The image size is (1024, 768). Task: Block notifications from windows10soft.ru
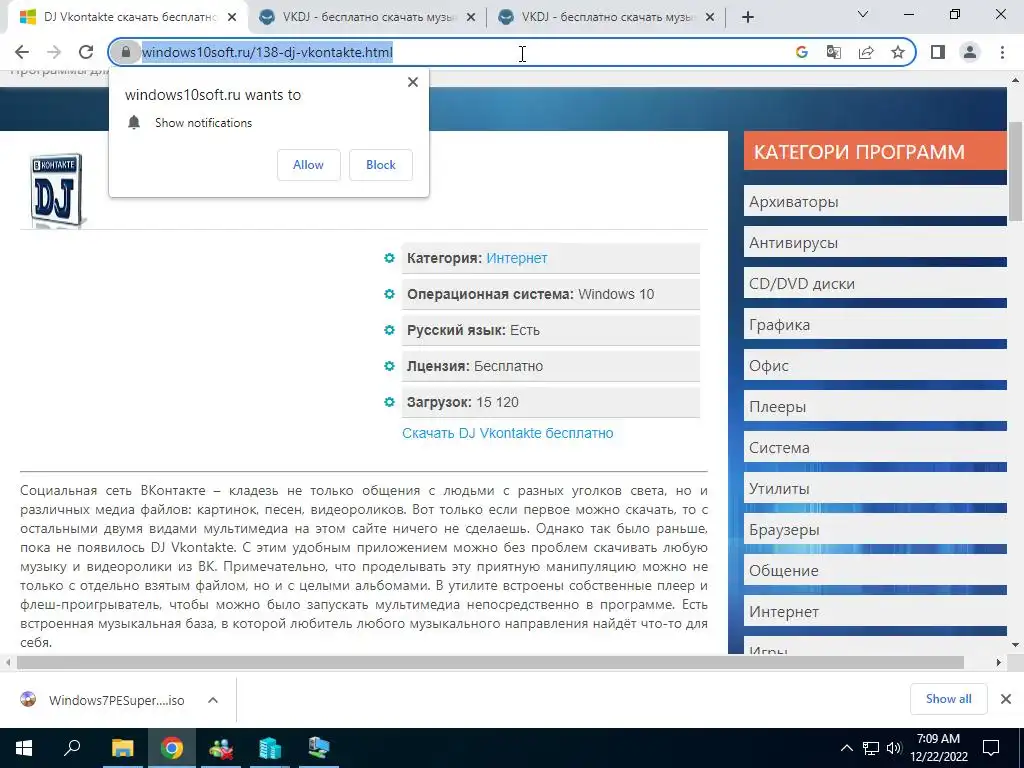pyautogui.click(x=381, y=165)
